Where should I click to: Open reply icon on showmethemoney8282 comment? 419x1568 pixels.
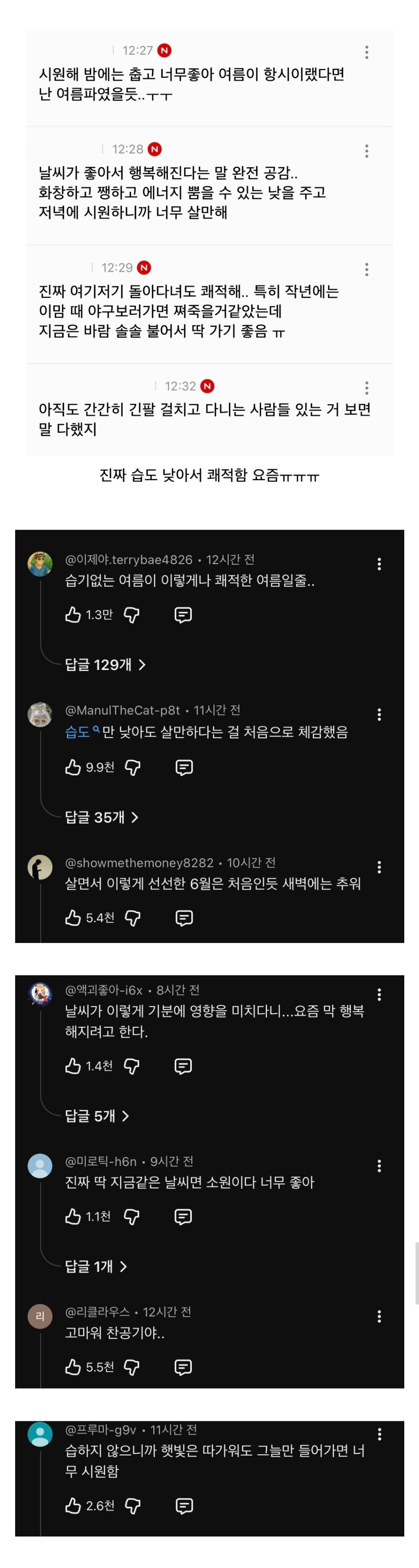pyautogui.click(x=184, y=918)
